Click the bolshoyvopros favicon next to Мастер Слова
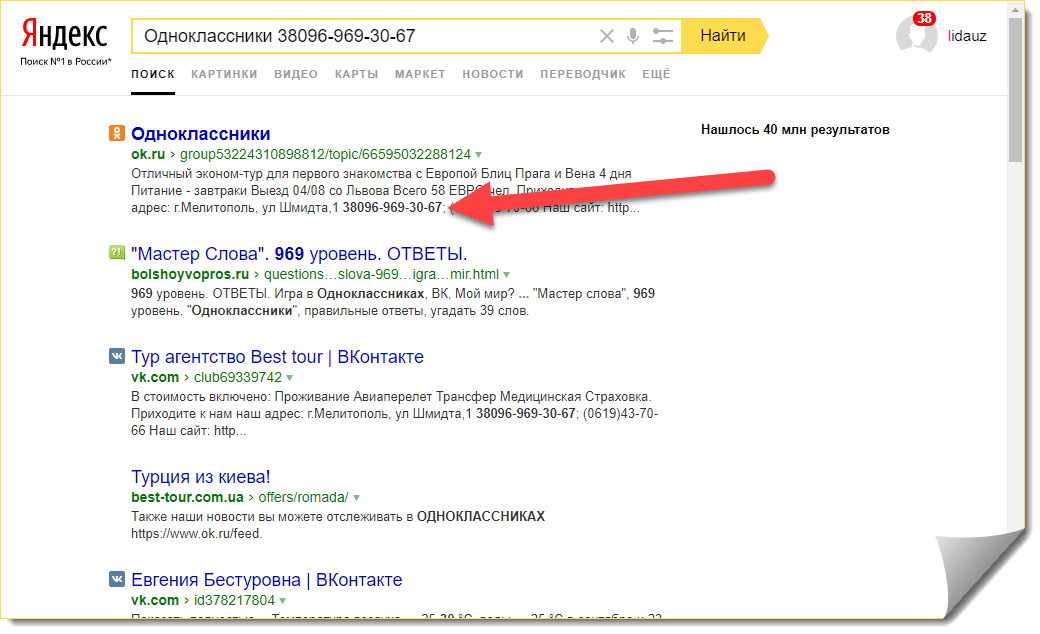Image resolution: width=1040 pixels, height=634 pixels. 117,253
